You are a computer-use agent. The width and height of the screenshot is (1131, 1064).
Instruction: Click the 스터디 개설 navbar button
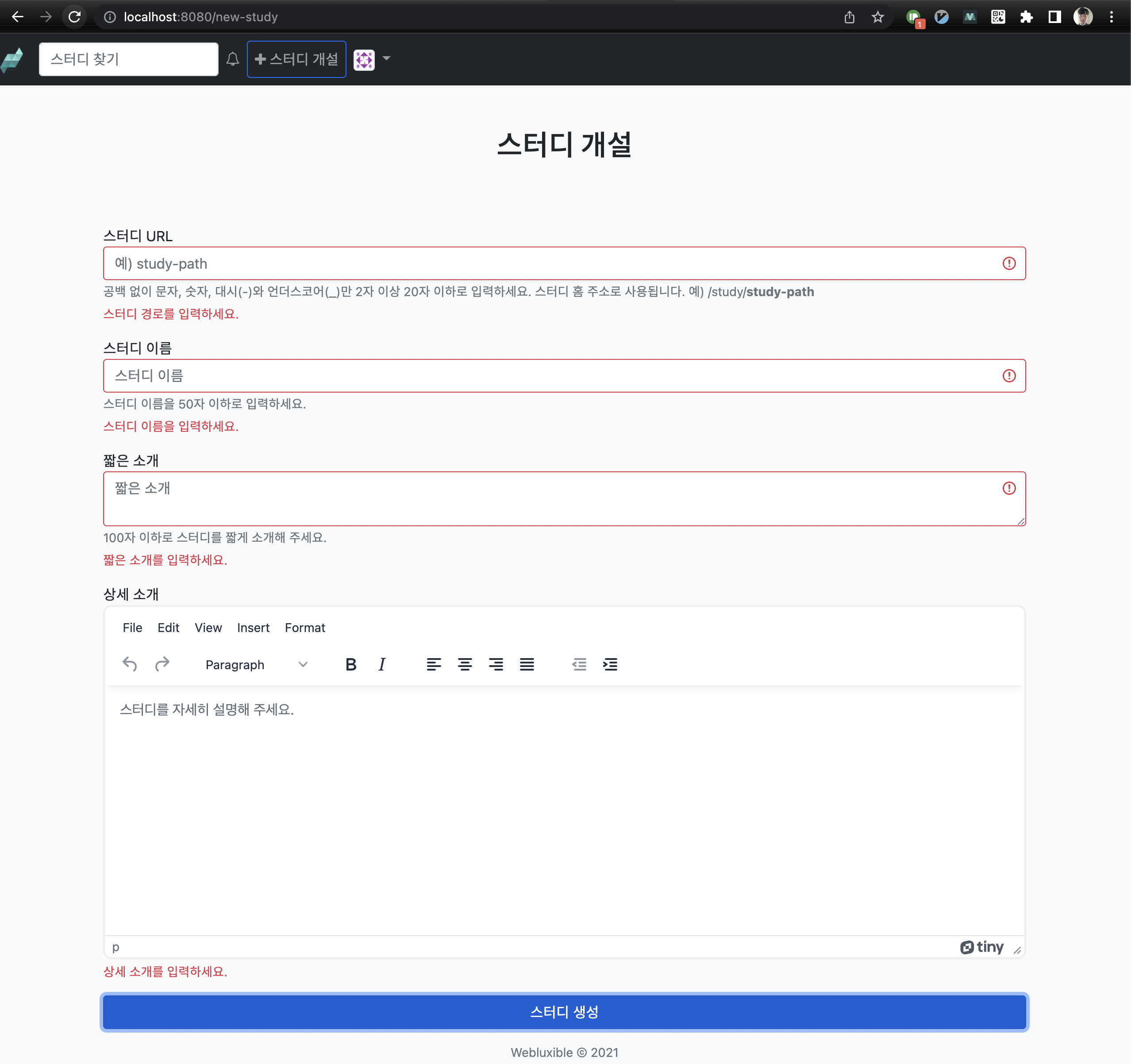296,59
